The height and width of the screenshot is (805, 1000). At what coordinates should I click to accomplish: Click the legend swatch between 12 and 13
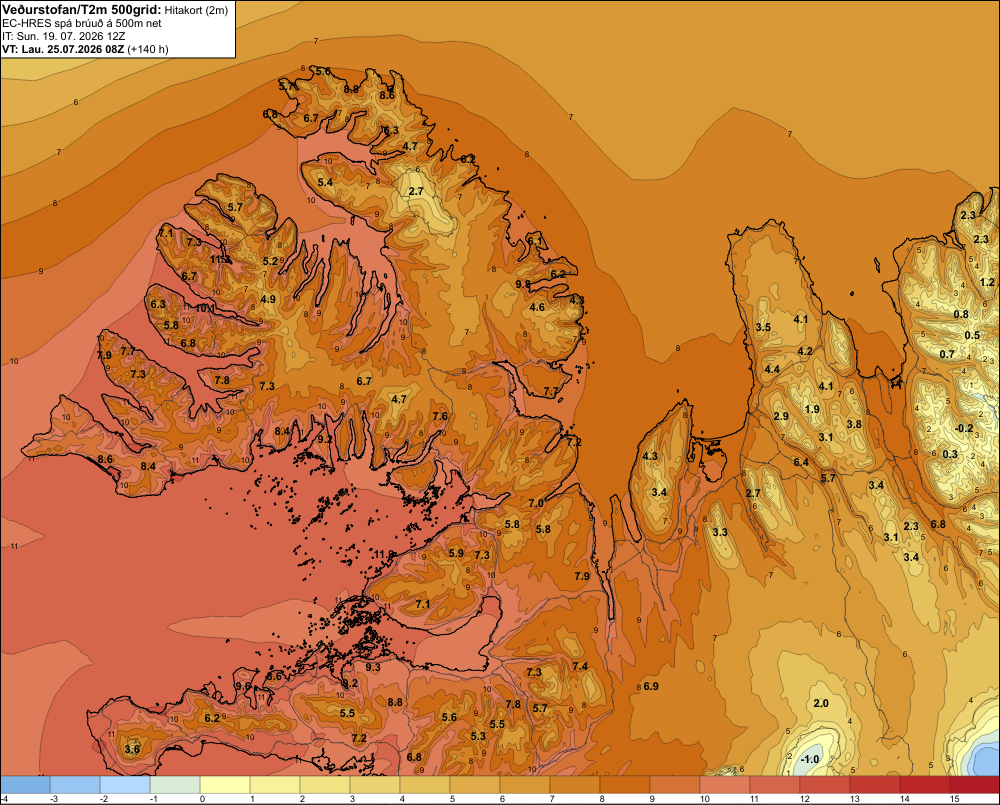click(825, 785)
